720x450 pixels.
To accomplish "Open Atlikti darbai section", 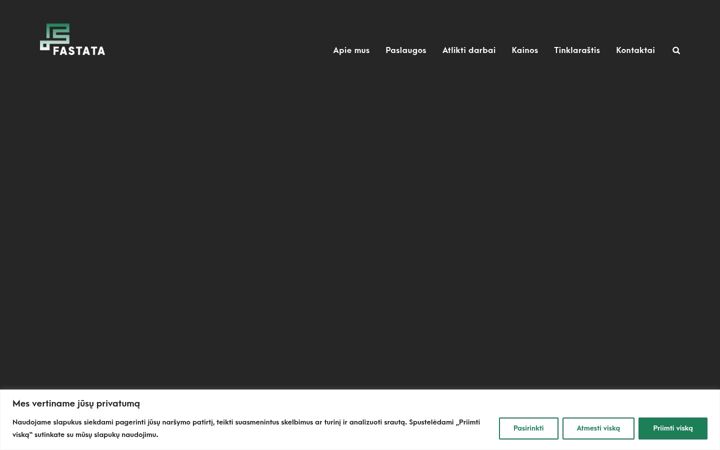I will pyautogui.click(x=469, y=51).
